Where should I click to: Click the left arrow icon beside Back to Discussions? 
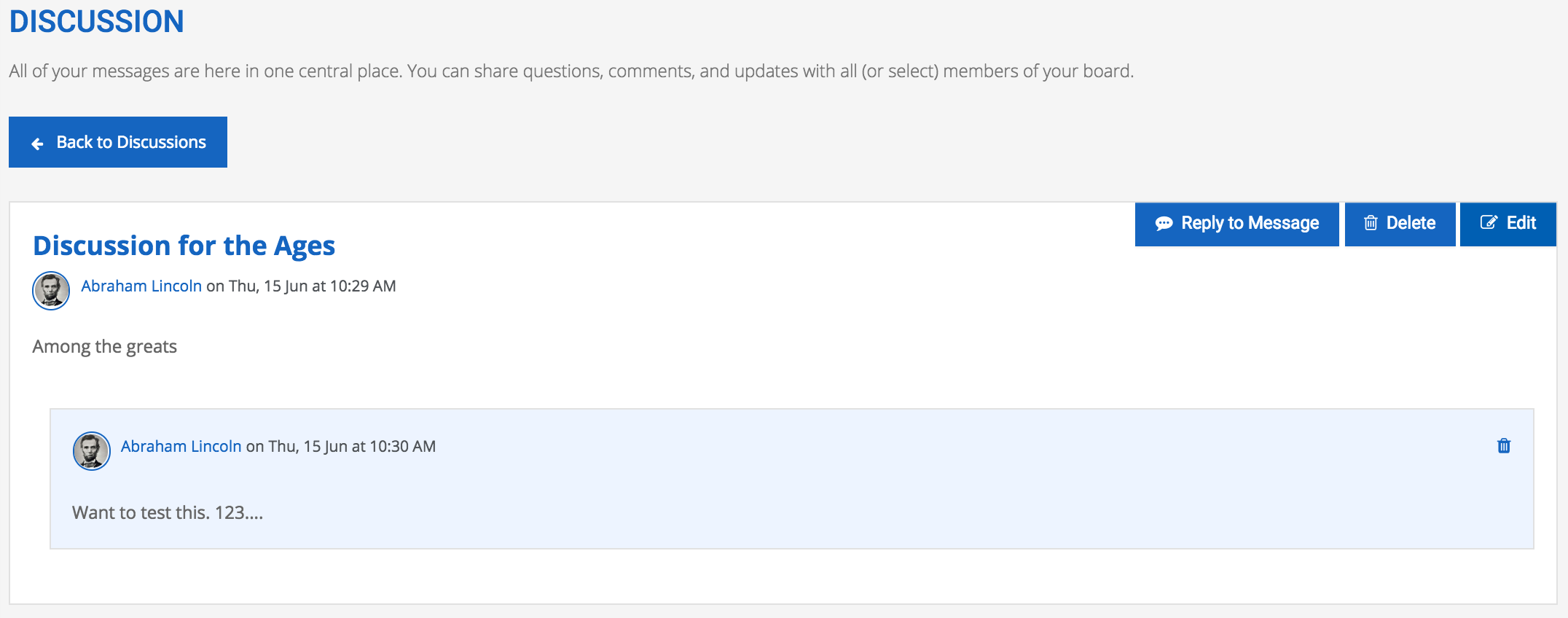click(38, 144)
